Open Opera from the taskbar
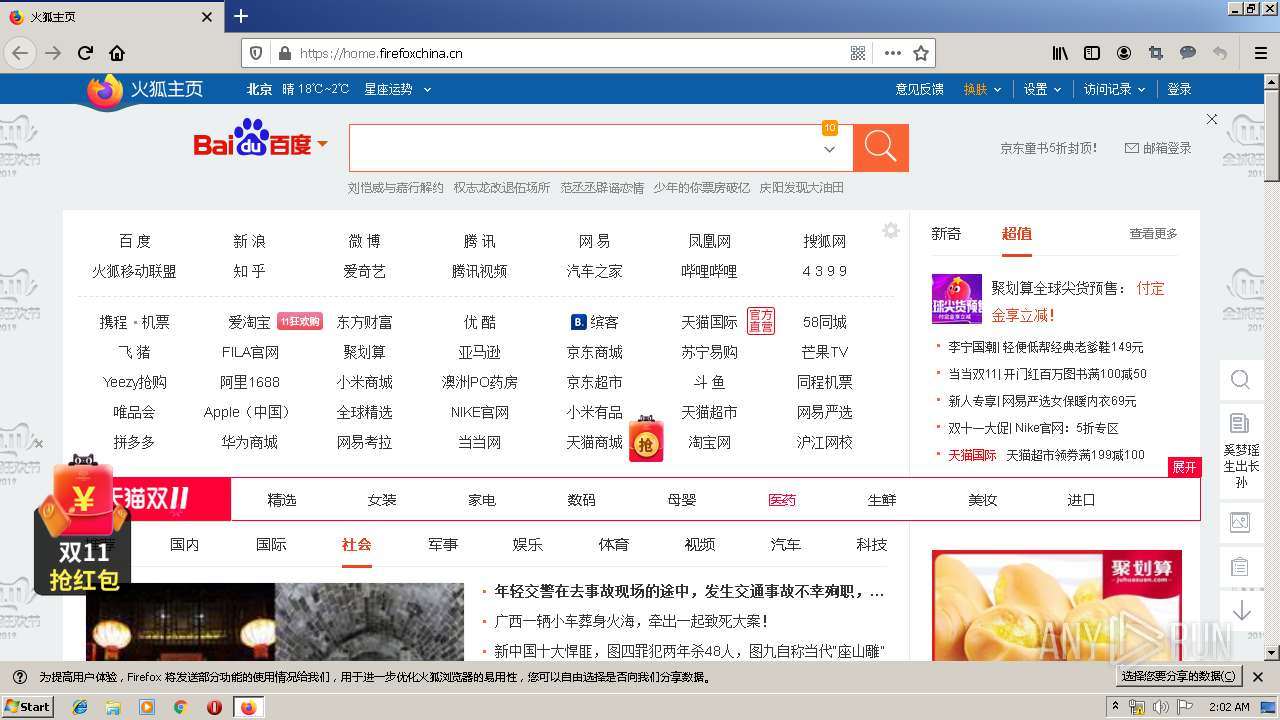 214,707
